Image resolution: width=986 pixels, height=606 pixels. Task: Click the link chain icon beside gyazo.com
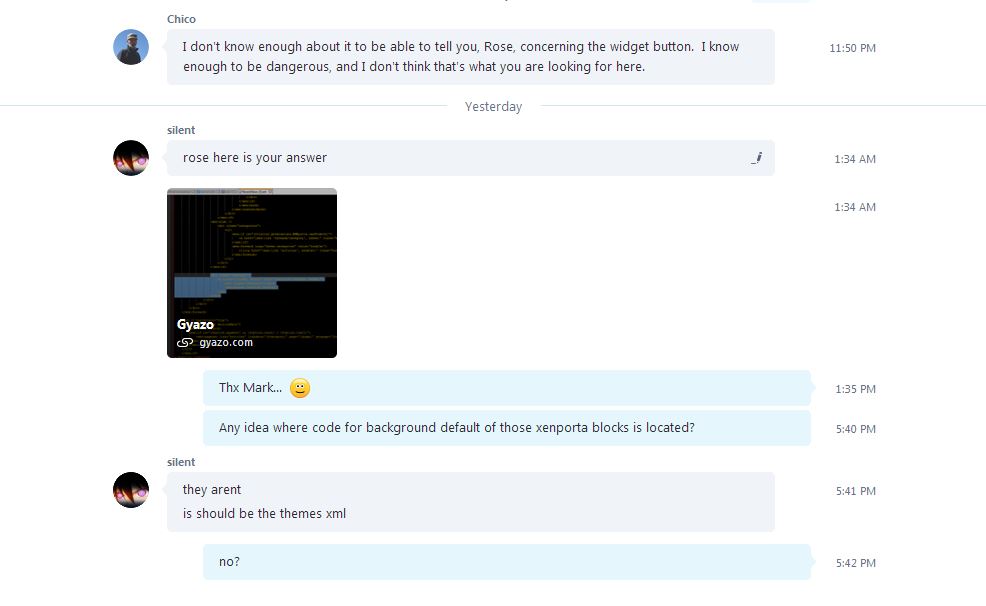pos(185,343)
